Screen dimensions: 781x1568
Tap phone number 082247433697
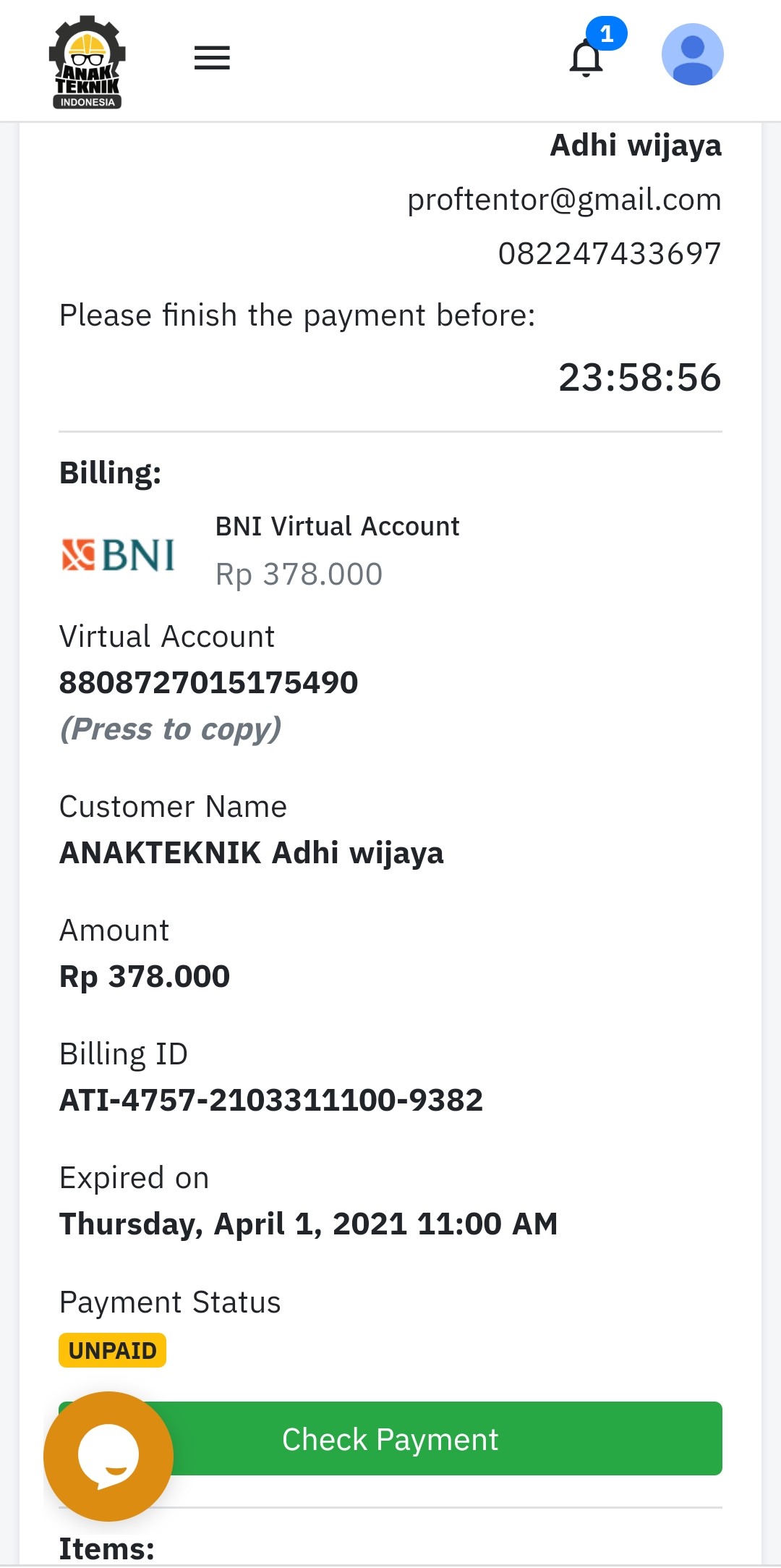pyautogui.click(x=610, y=254)
